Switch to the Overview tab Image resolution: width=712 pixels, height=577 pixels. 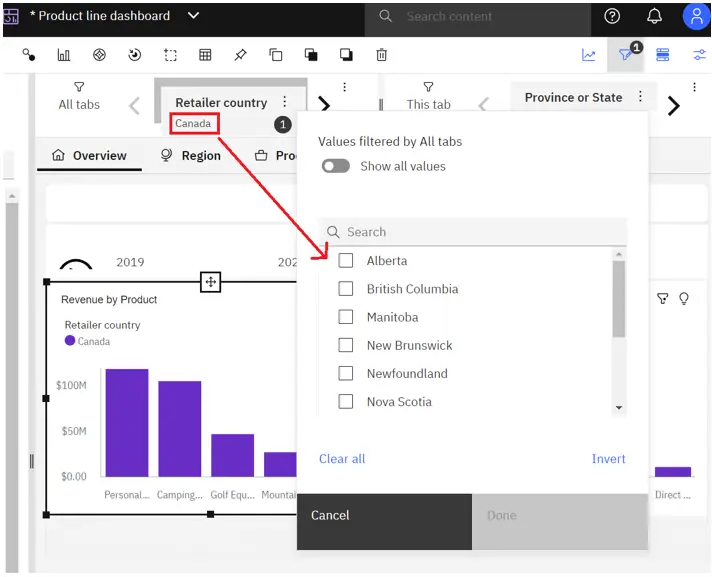(x=89, y=156)
